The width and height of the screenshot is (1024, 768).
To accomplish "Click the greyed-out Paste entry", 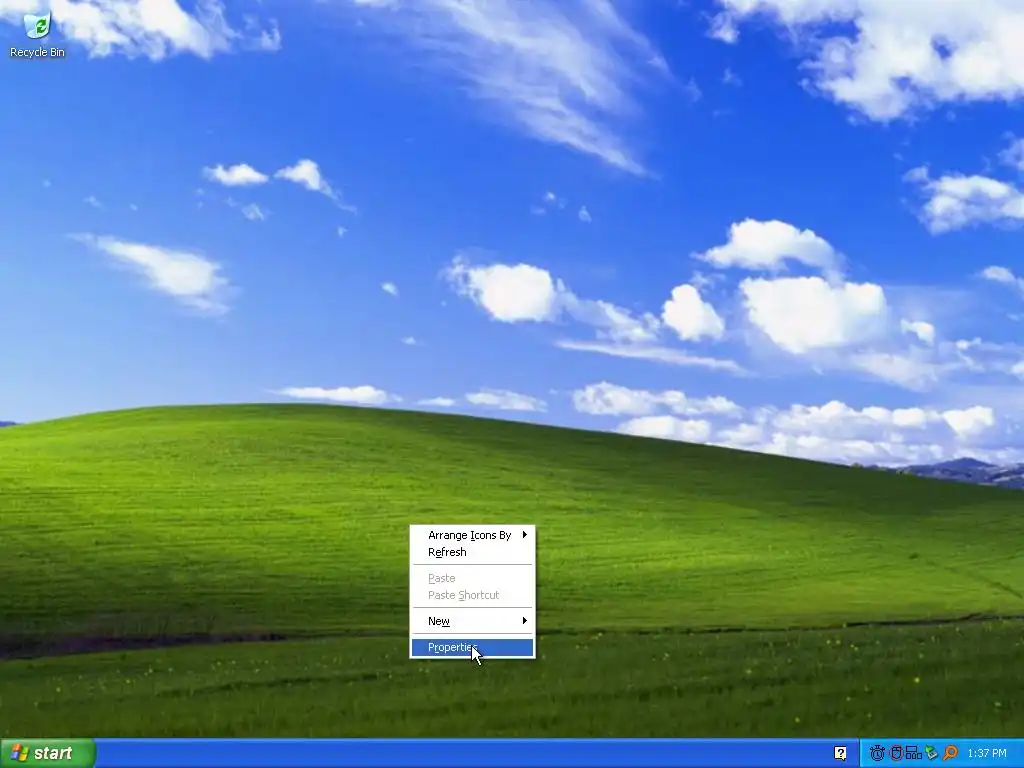I will pyautogui.click(x=472, y=578).
